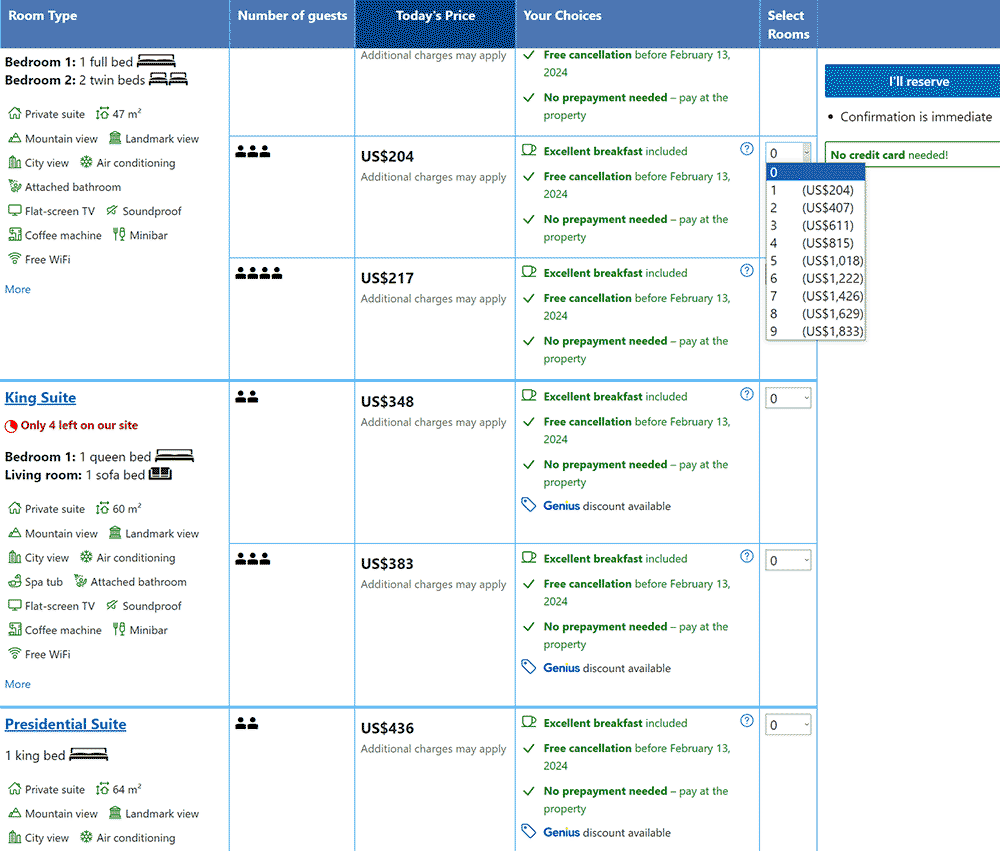Click the coffee cup breakfast icon in the US$217 row

(529, 272)
